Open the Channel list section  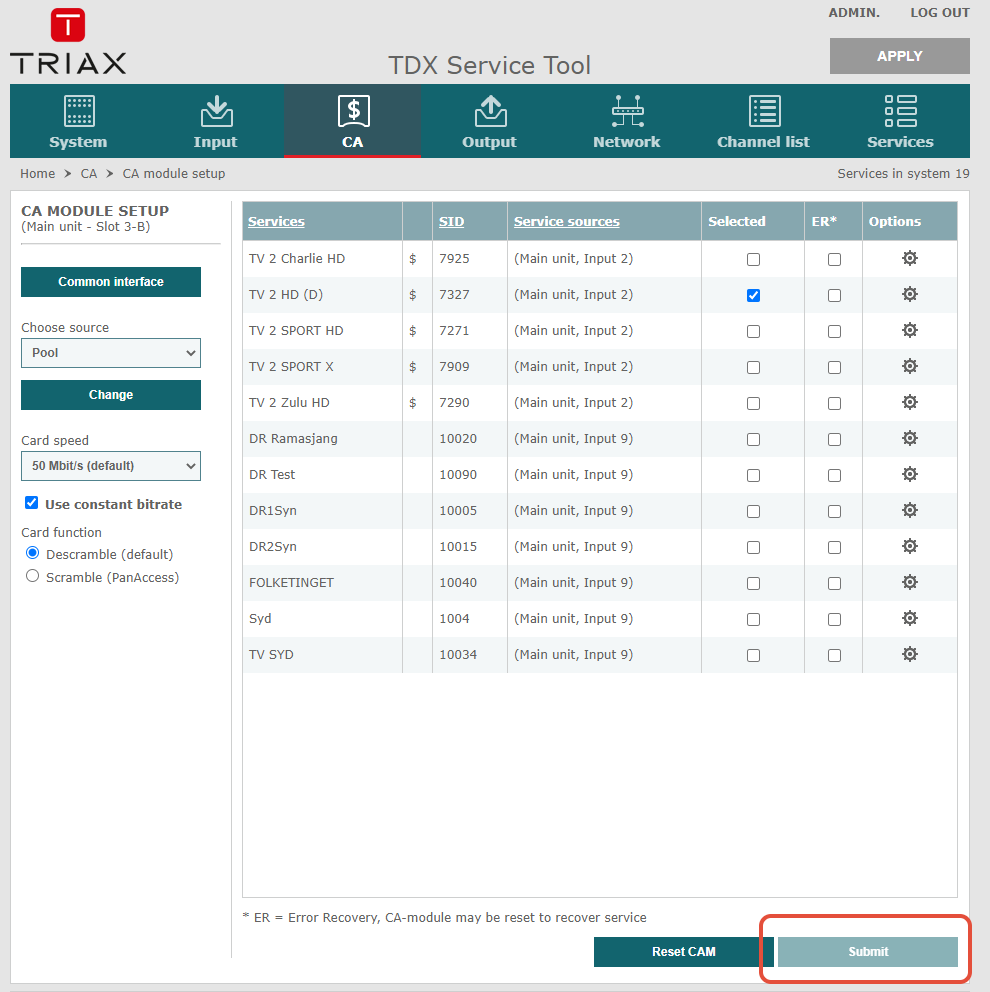764,121
